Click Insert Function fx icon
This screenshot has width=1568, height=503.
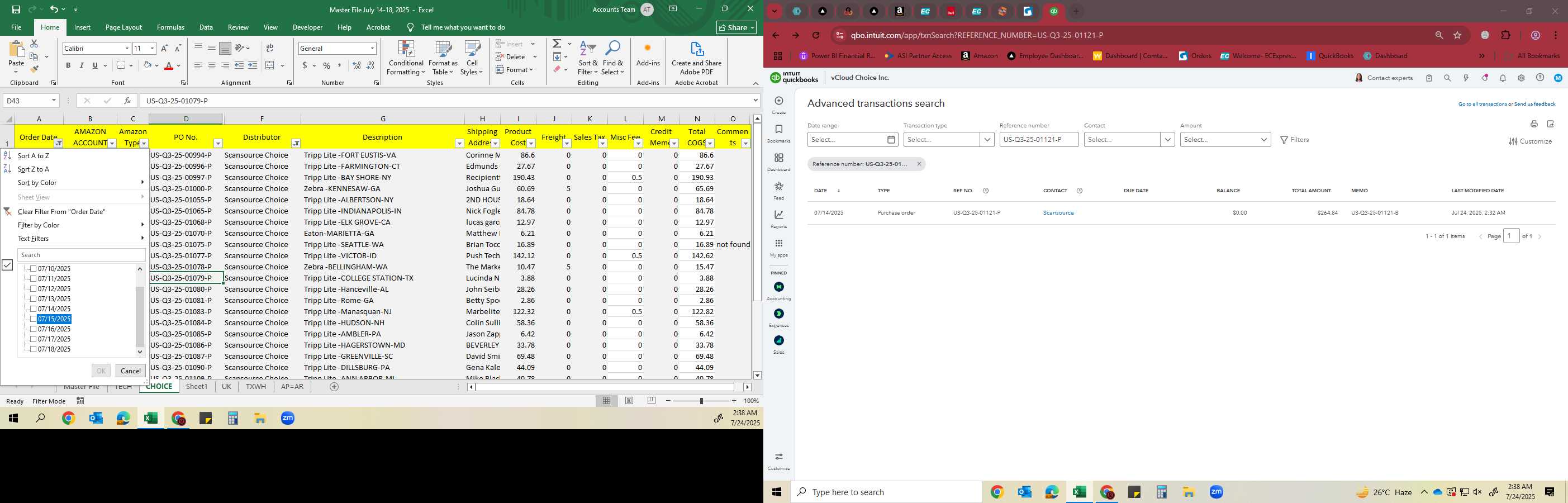pyautogui.click(x=127, y=101)
